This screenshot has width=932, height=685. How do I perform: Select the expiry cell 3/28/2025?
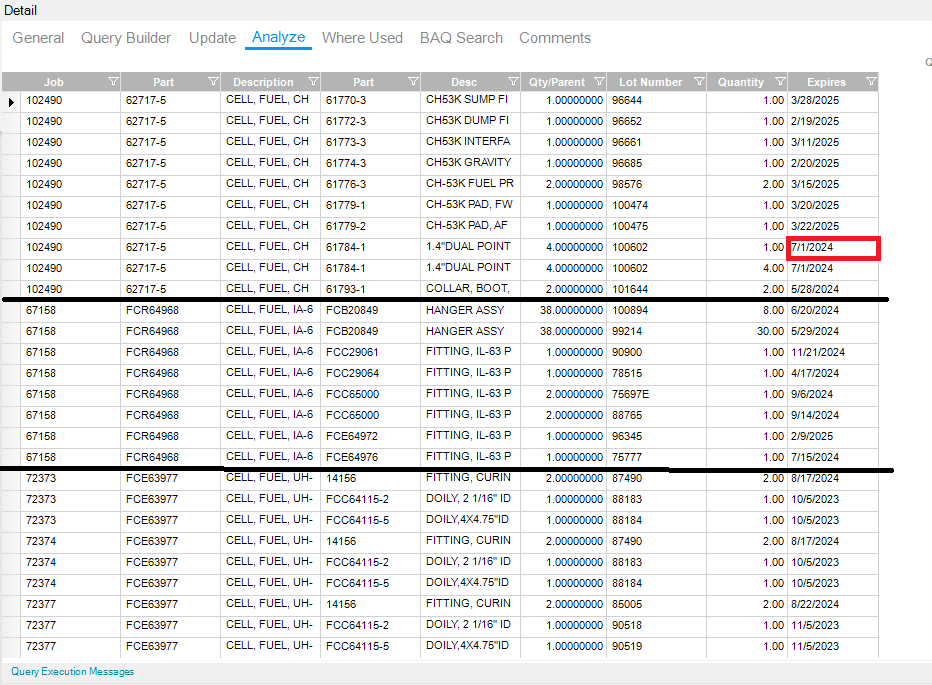coord(833,100)
